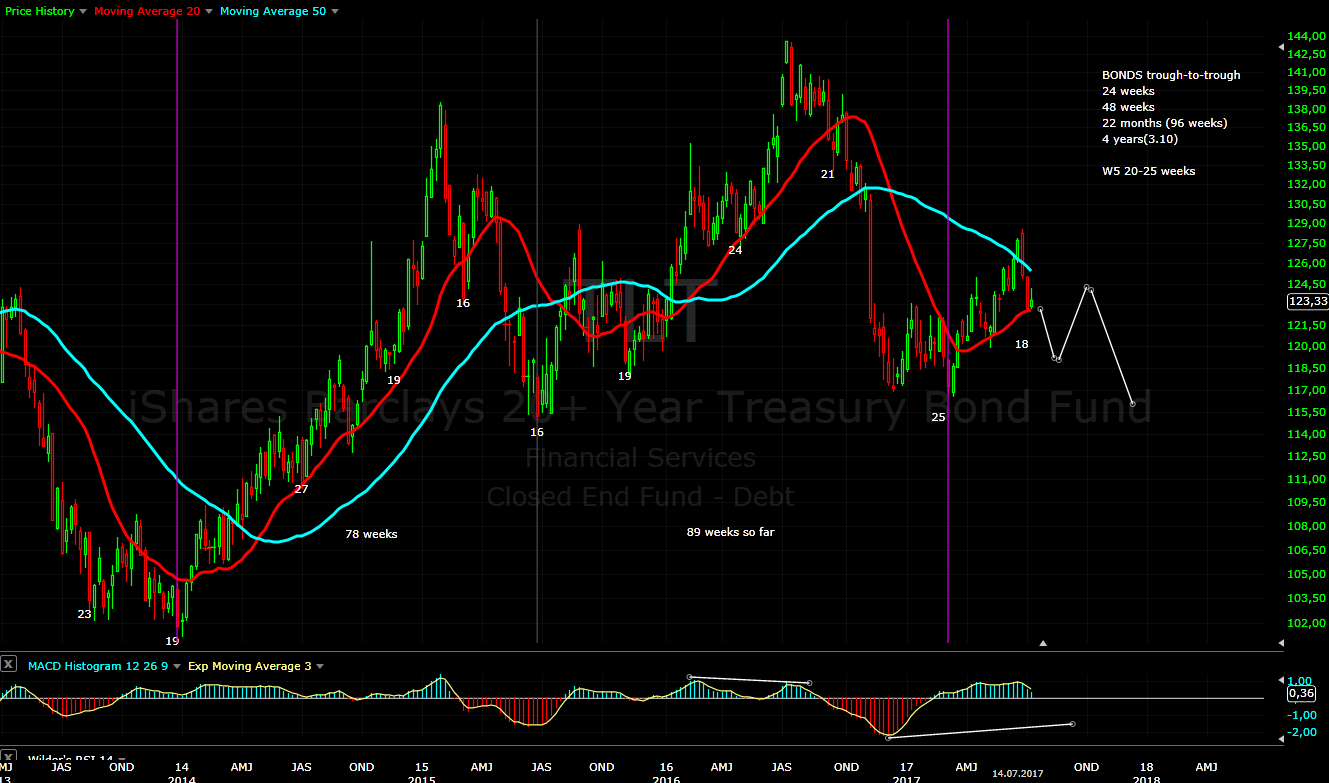Select the trendline endpoint circle below the MACD zero line

(1073, 724)
